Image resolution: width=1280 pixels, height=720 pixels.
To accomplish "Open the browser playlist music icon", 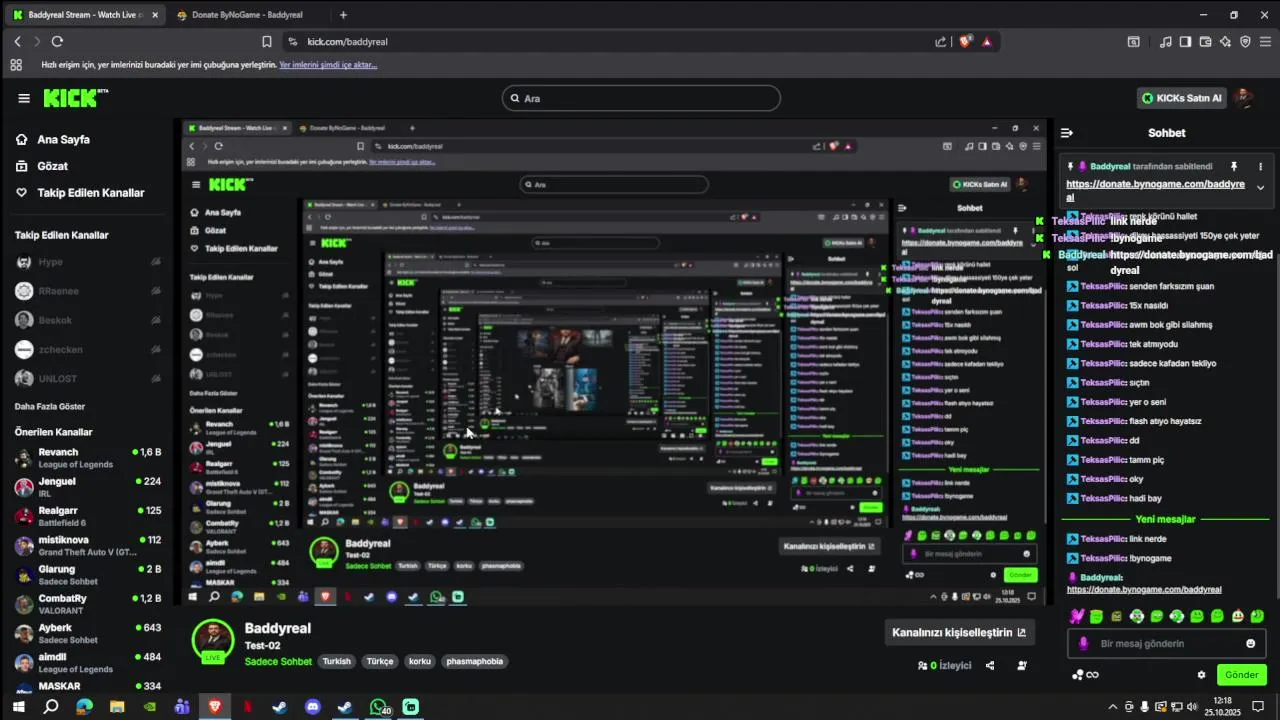I will (1165, 42).
